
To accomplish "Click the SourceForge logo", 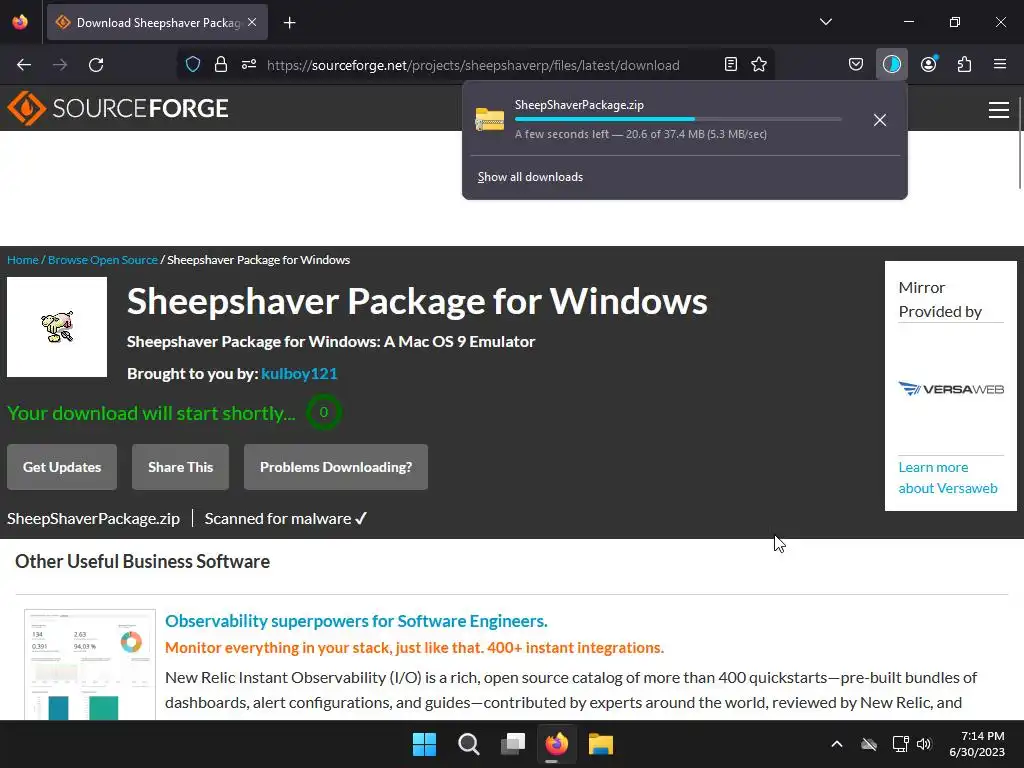I will point(118,108).
